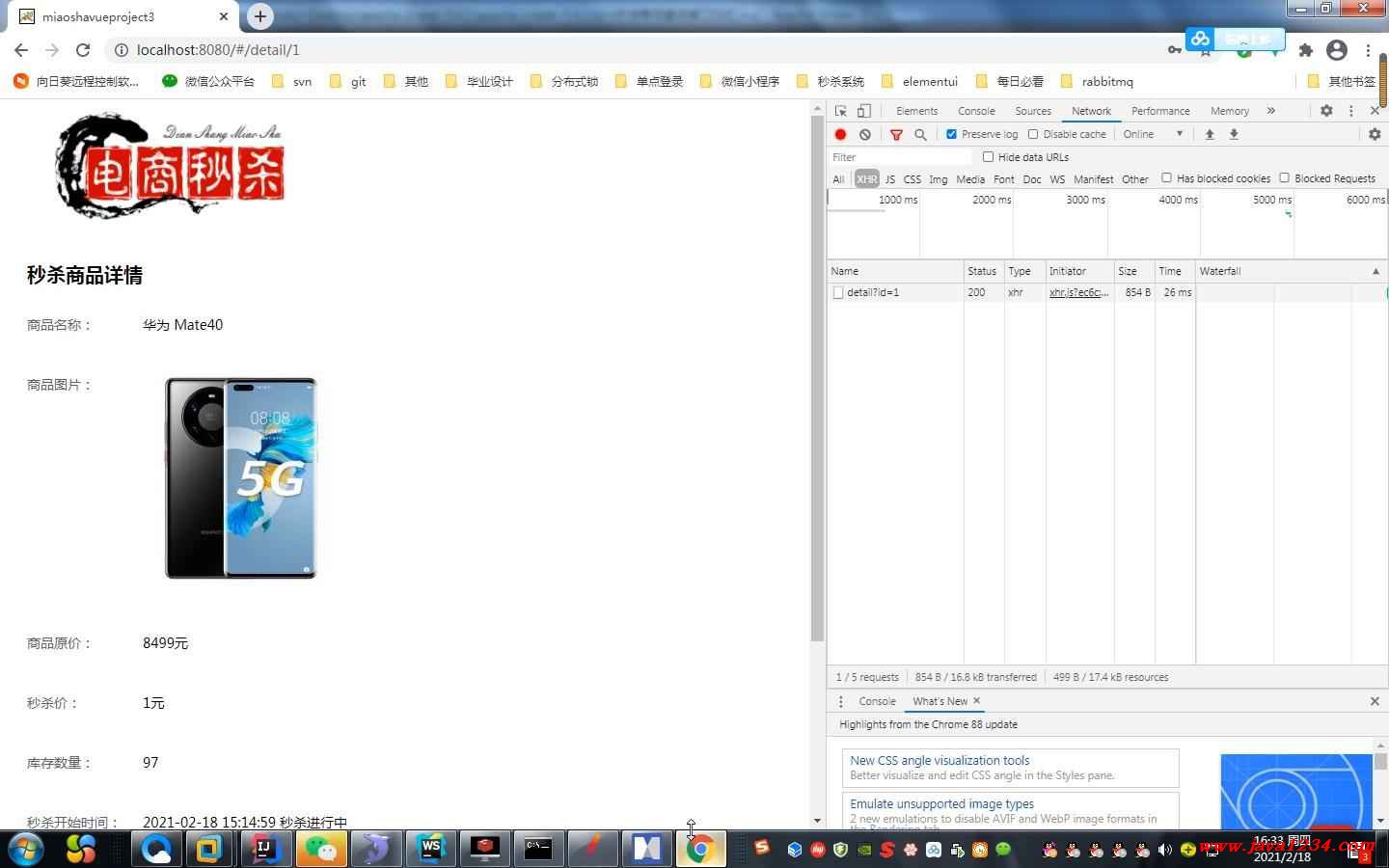Open 毕业设计 bookmark folder

pyautogui.click(x=478, y=81)
